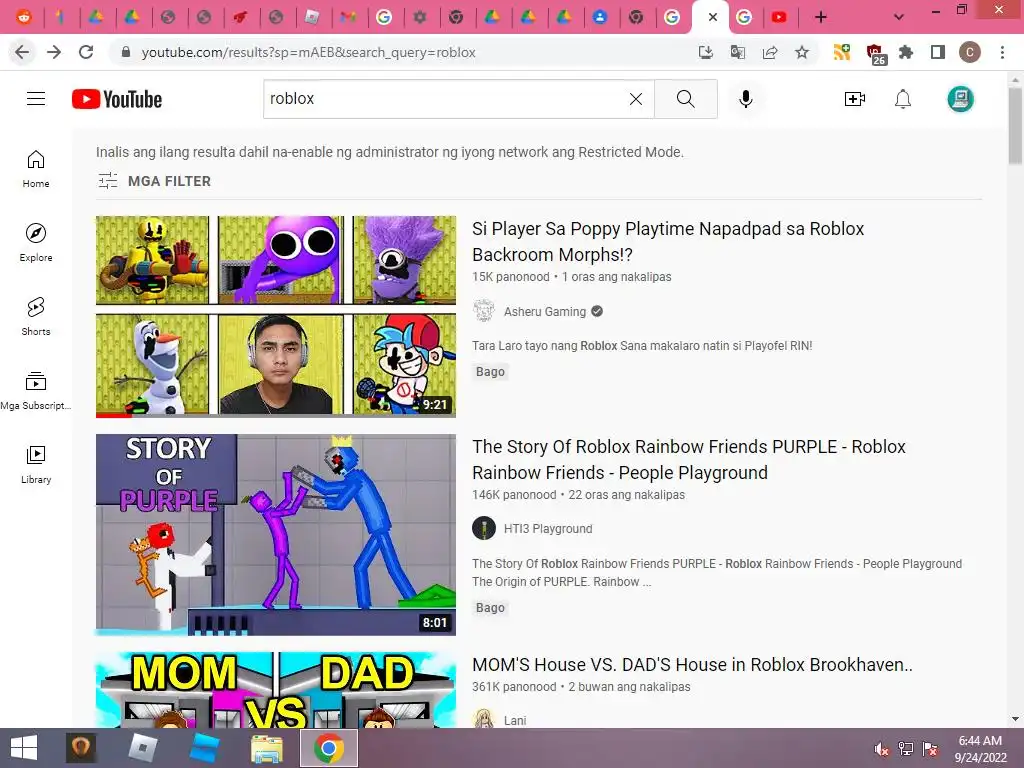Open the Chrome three-dot menu
Viewport: 1024px width, 768px height.
1002,52
